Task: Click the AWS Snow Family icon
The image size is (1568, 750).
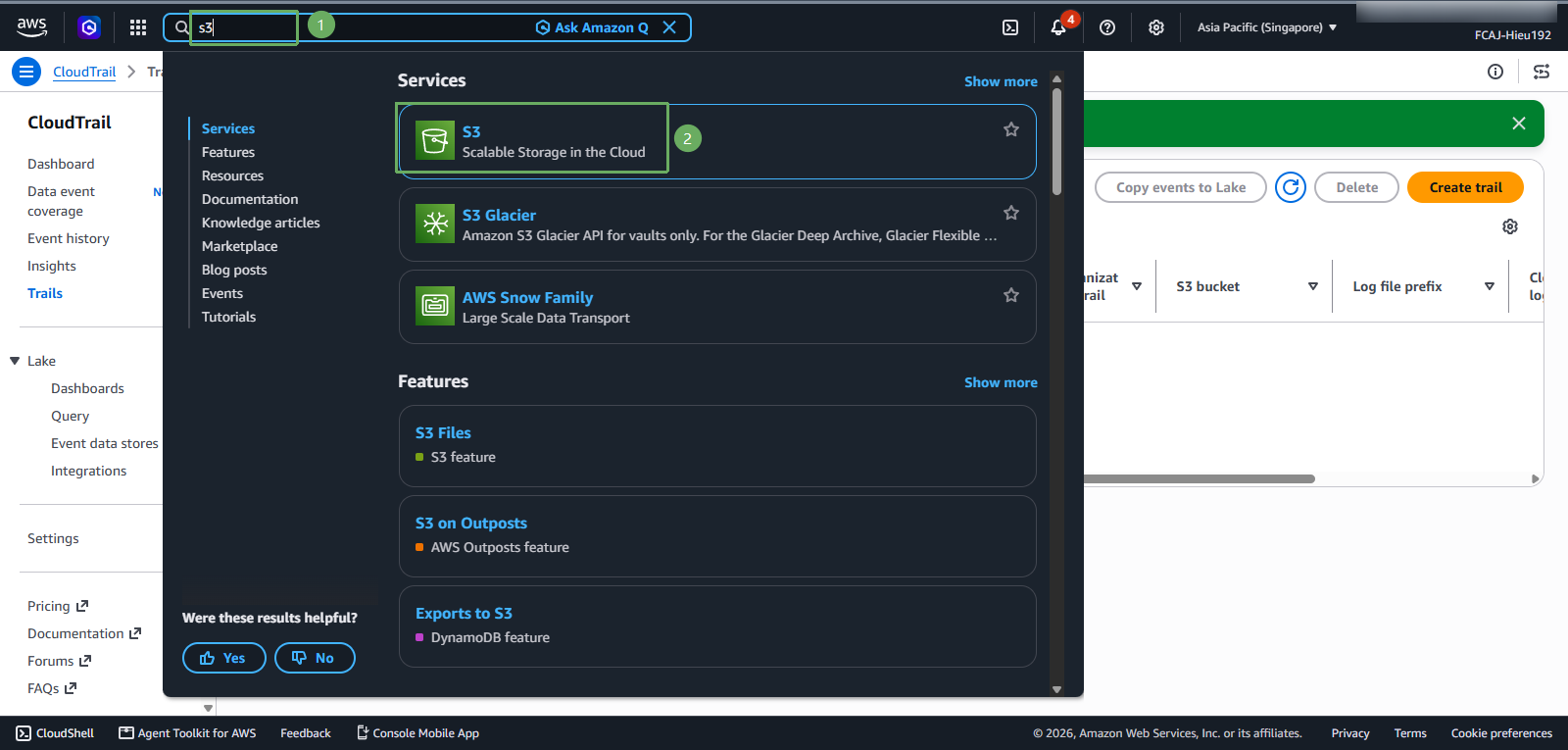Action: point(435,307)
